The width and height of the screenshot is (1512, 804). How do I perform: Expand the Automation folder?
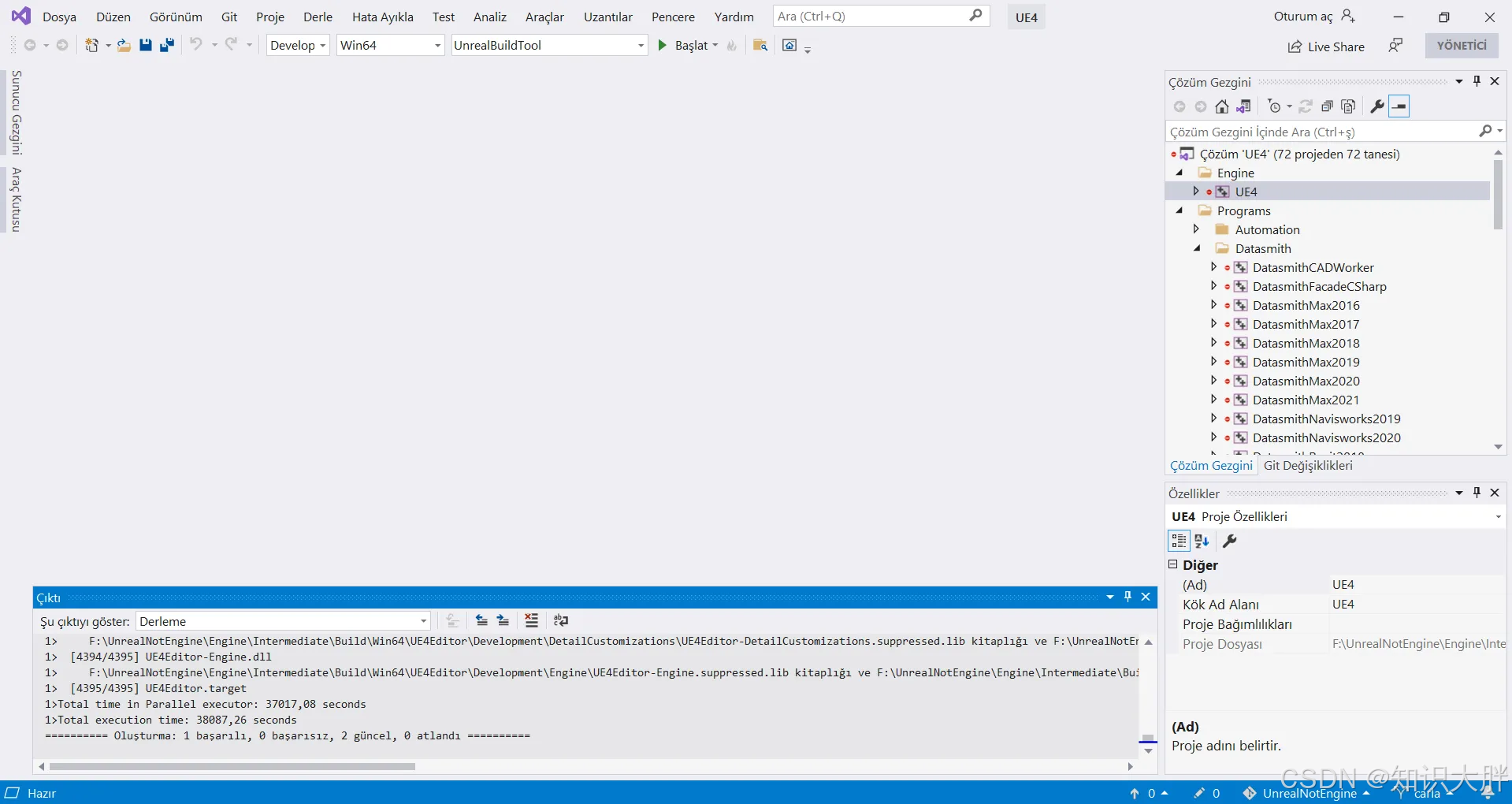1196,229
